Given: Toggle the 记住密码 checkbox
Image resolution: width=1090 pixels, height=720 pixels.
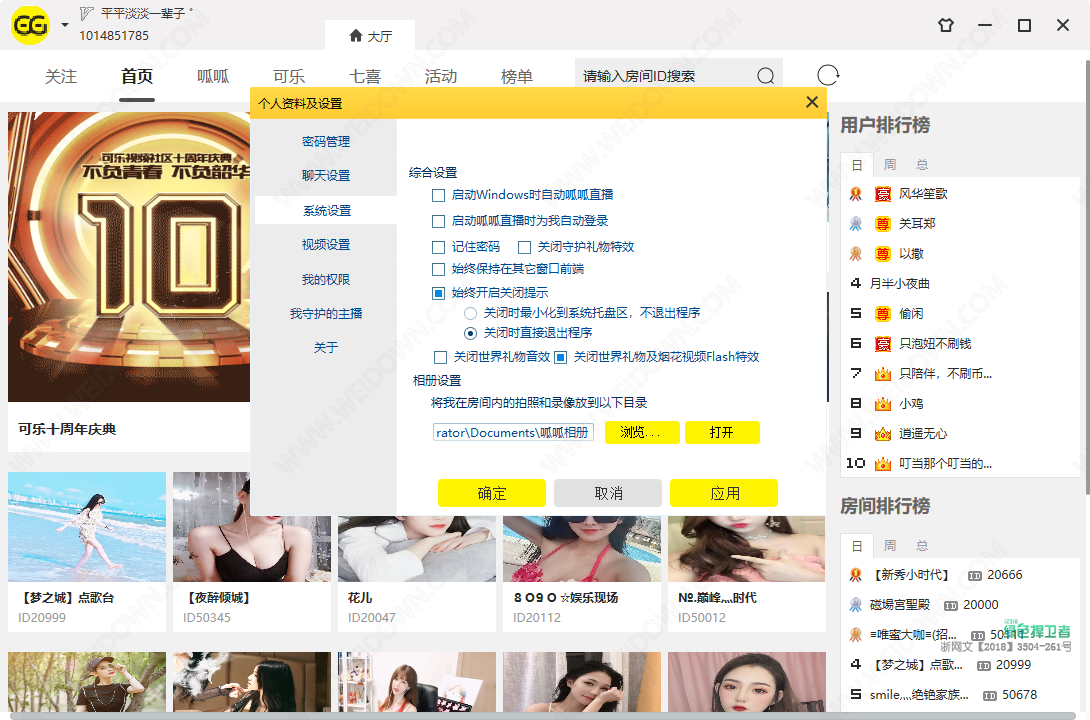Looking at the screenshot, I should [439, 247].
